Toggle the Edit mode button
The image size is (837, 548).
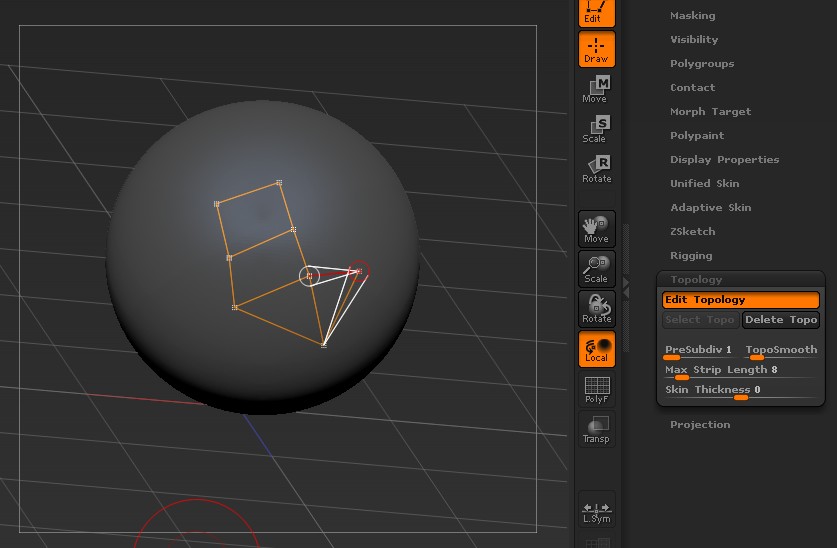pyautogui.click(x=596, y=12)
